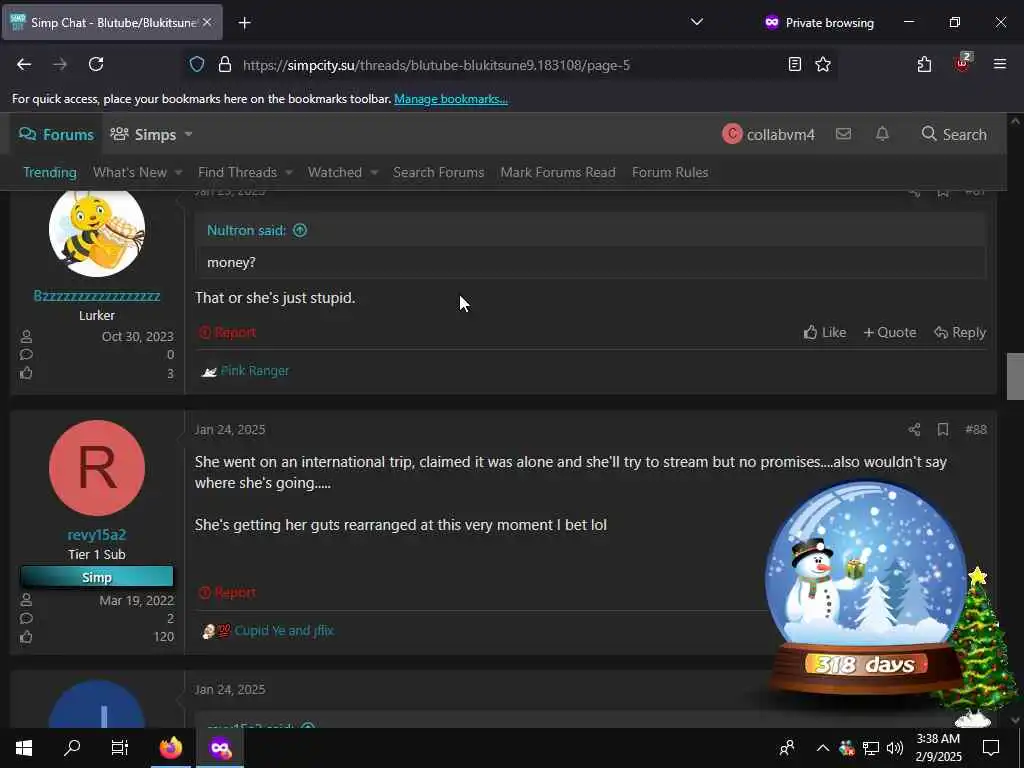
Task: Switch to Firefox private window taskbar icon
Action: click(x=221, y=747)
